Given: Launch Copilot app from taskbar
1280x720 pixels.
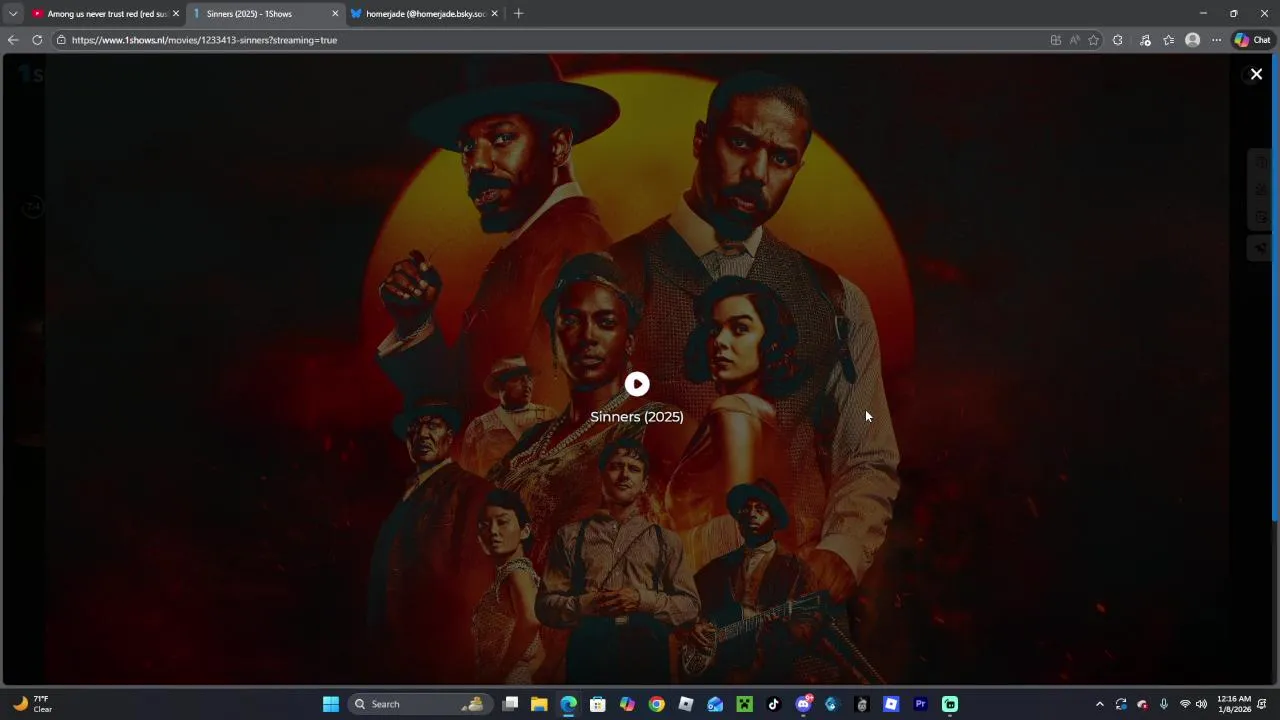Looking at the screenshot, I should (627, 704).
